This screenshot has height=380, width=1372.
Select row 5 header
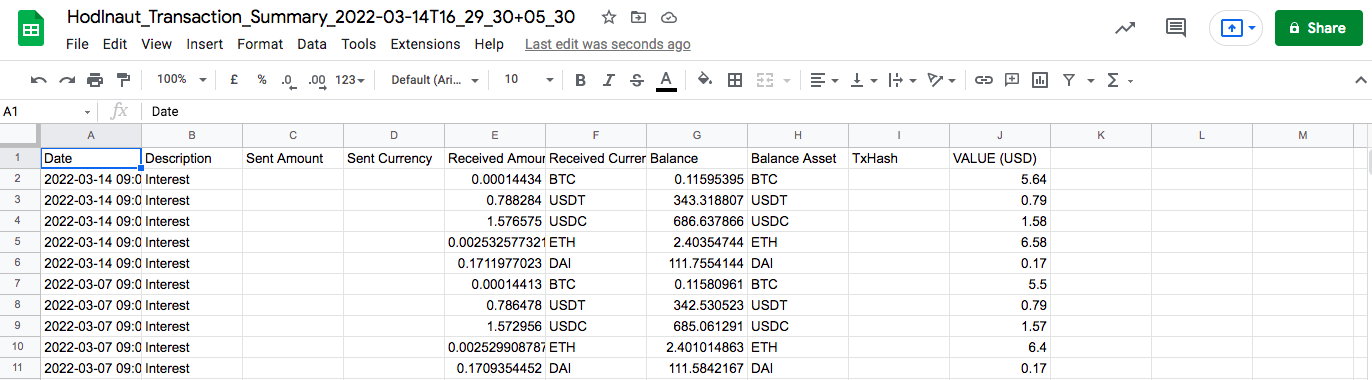(19, 242)
